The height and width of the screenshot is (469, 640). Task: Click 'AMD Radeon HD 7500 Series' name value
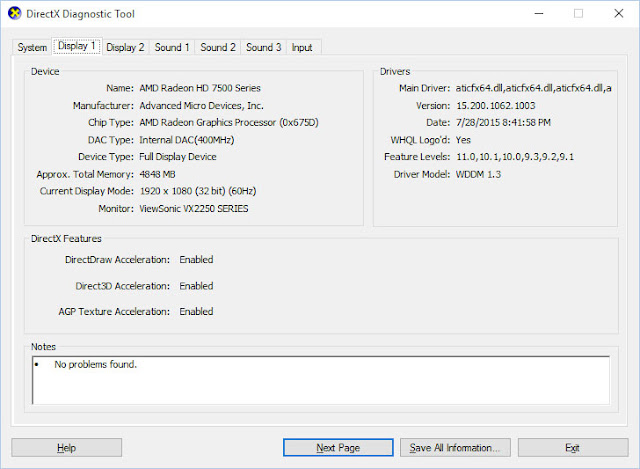(200, 88)
